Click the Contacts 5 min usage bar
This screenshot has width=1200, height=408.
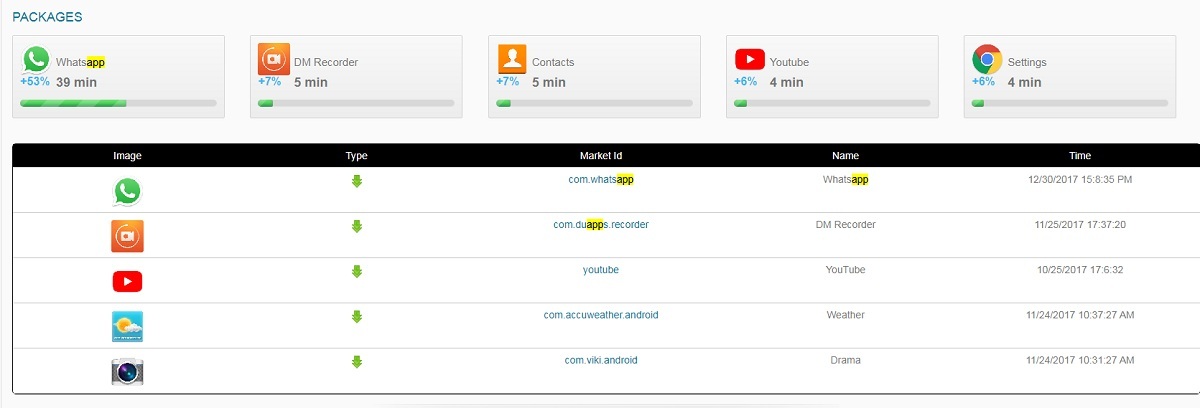[594, 103]
